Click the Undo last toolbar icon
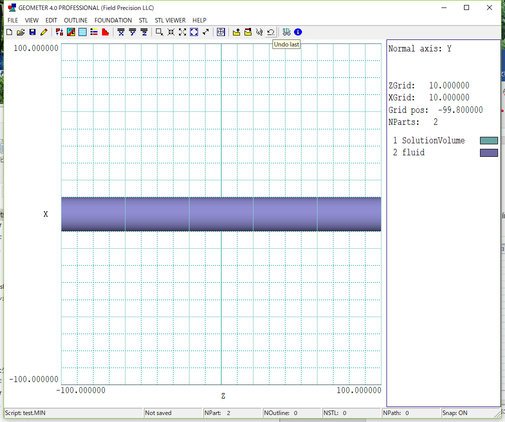Viewport: 505px width, 422px height. tap(271, 32)
